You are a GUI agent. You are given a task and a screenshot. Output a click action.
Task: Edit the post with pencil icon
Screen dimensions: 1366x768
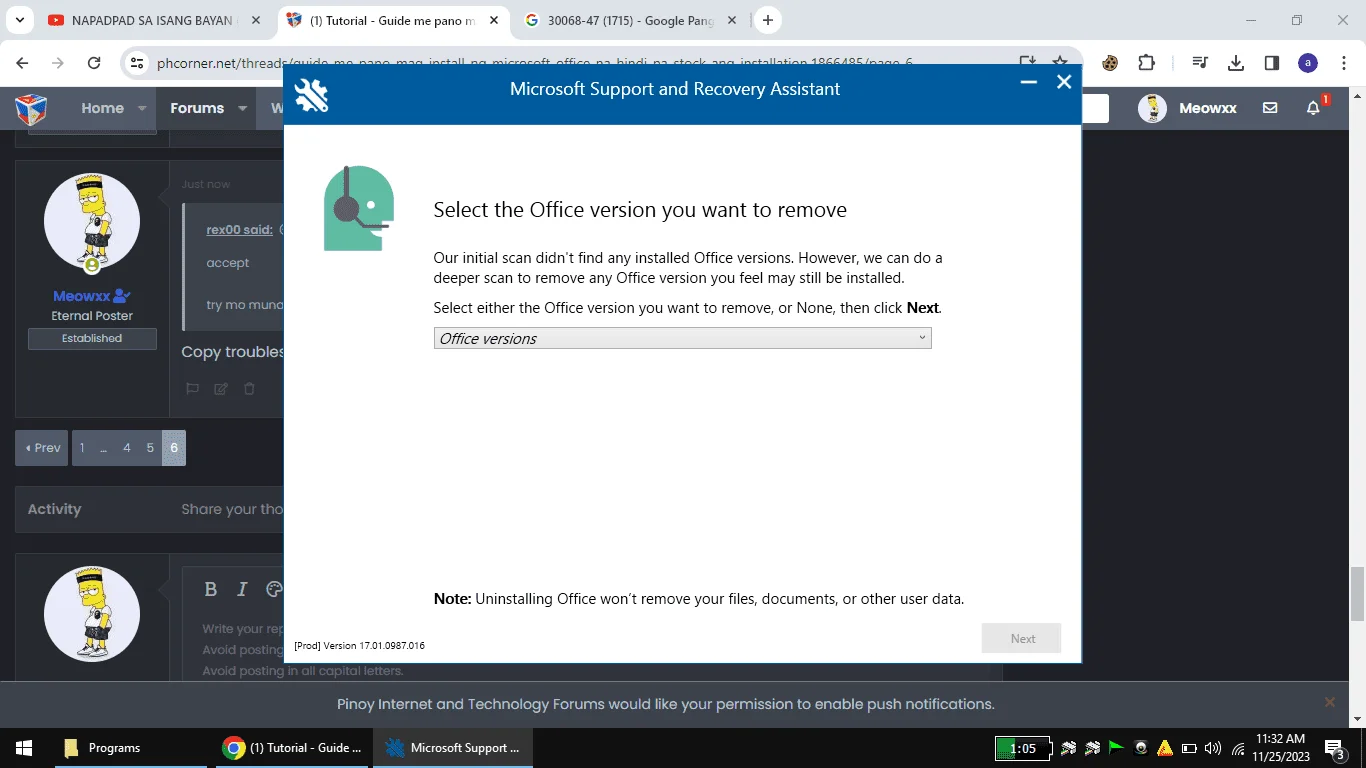tap(221, 389)
